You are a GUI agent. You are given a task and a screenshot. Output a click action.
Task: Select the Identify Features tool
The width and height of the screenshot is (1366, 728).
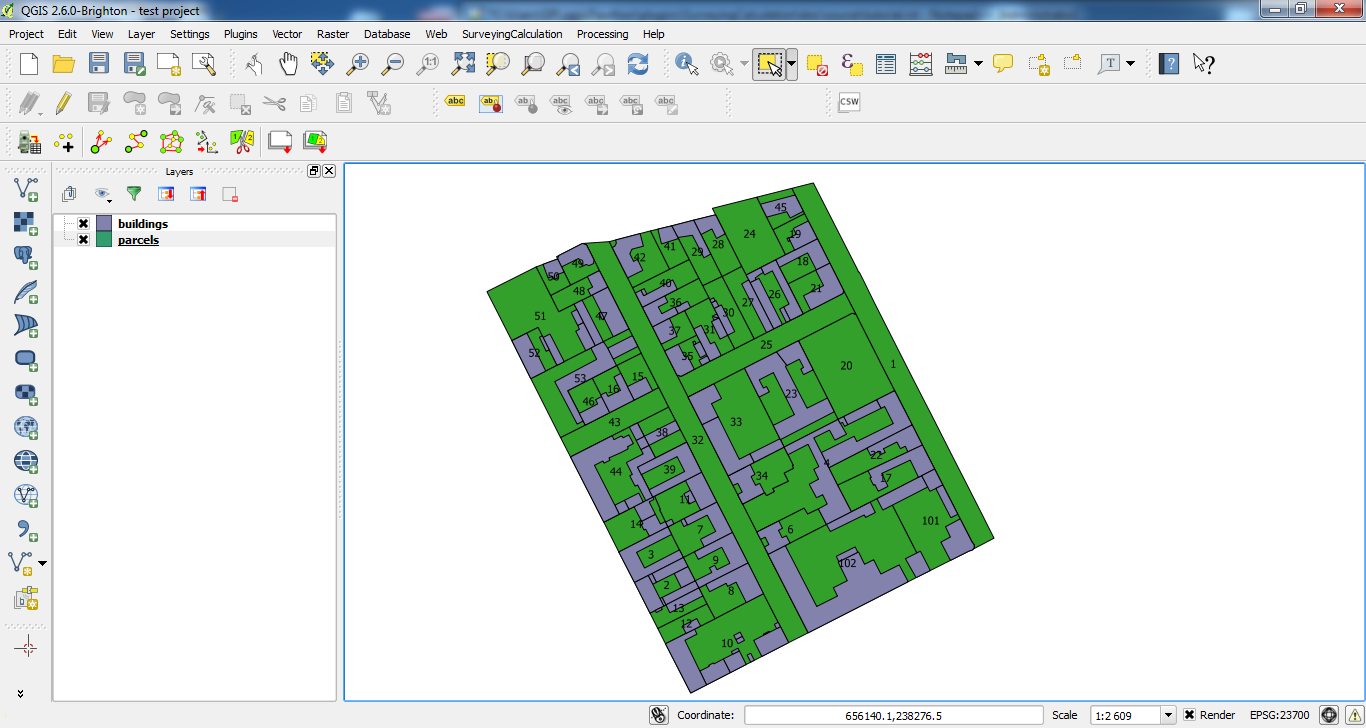(687, 64)
